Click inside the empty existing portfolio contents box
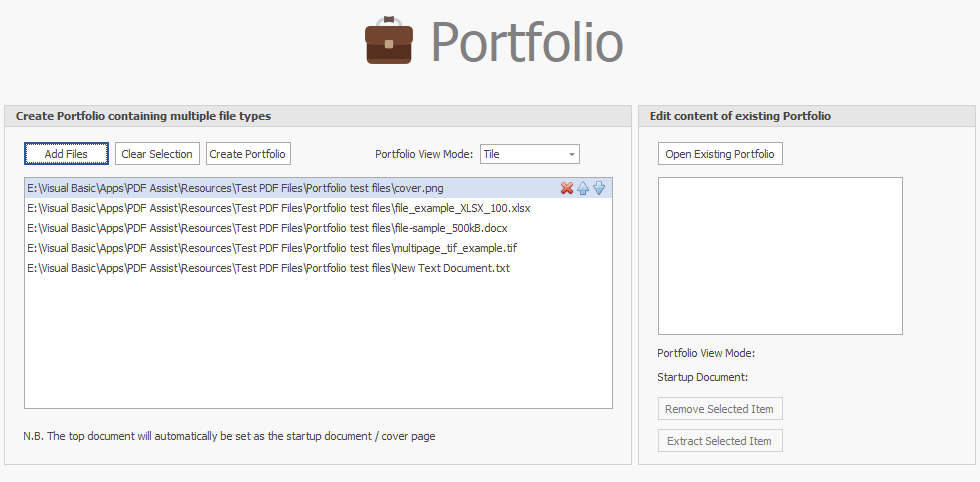The image size is (980, 482). [780, 256]
